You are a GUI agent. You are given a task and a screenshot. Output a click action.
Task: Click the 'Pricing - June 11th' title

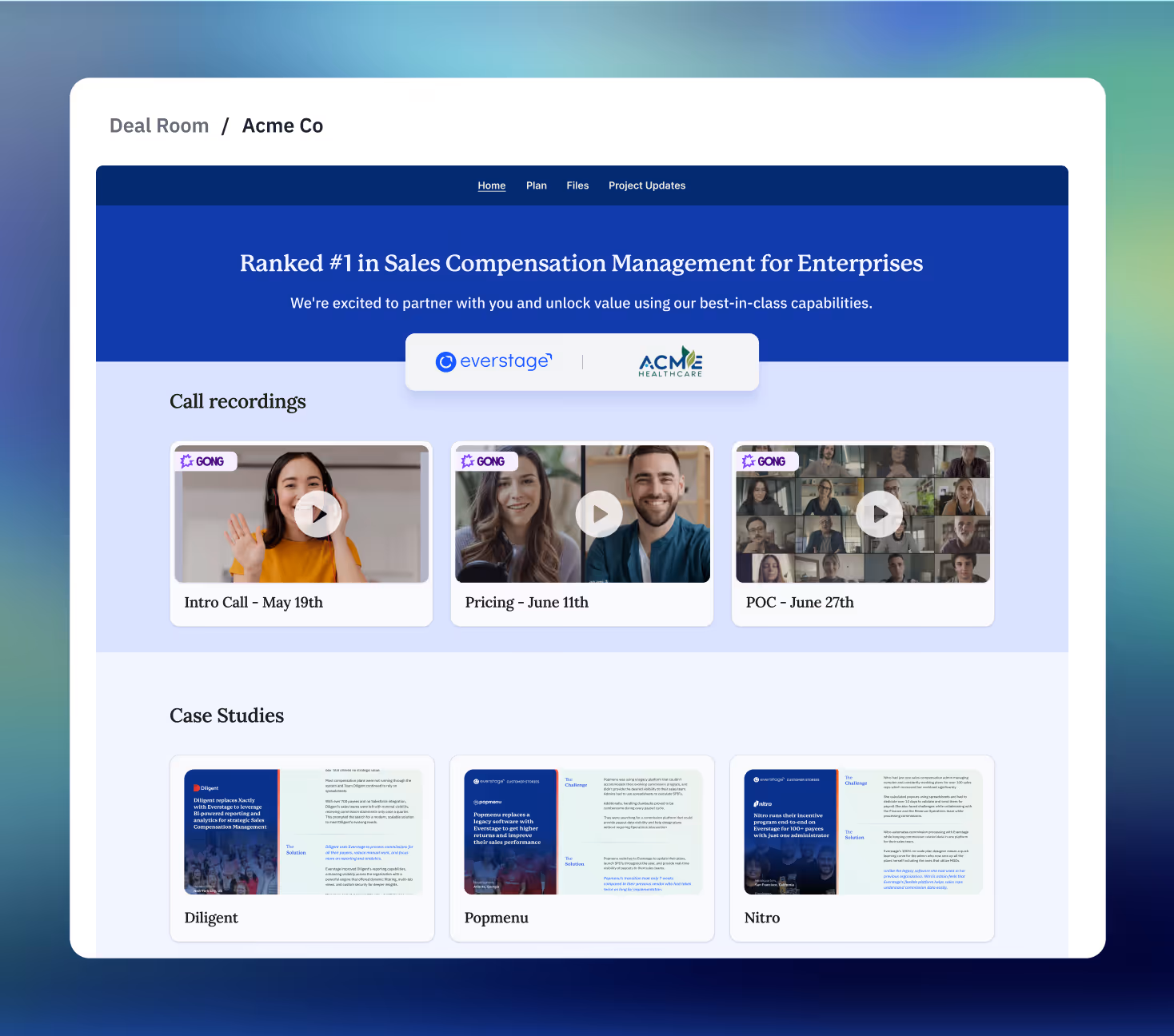(x=527, y=603)
